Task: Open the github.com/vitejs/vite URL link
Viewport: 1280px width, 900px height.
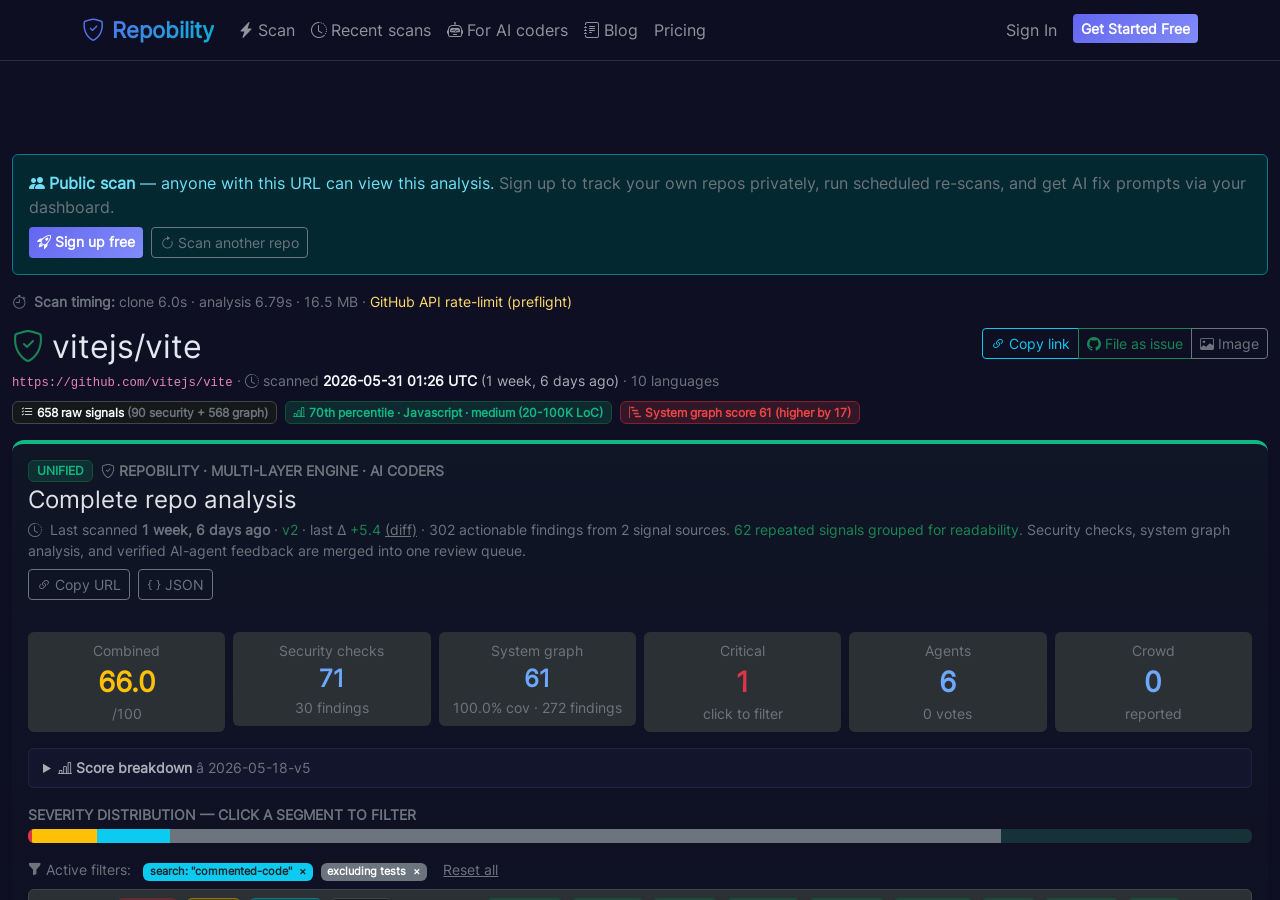Action: pyautogui.click(x=122, y=382)
